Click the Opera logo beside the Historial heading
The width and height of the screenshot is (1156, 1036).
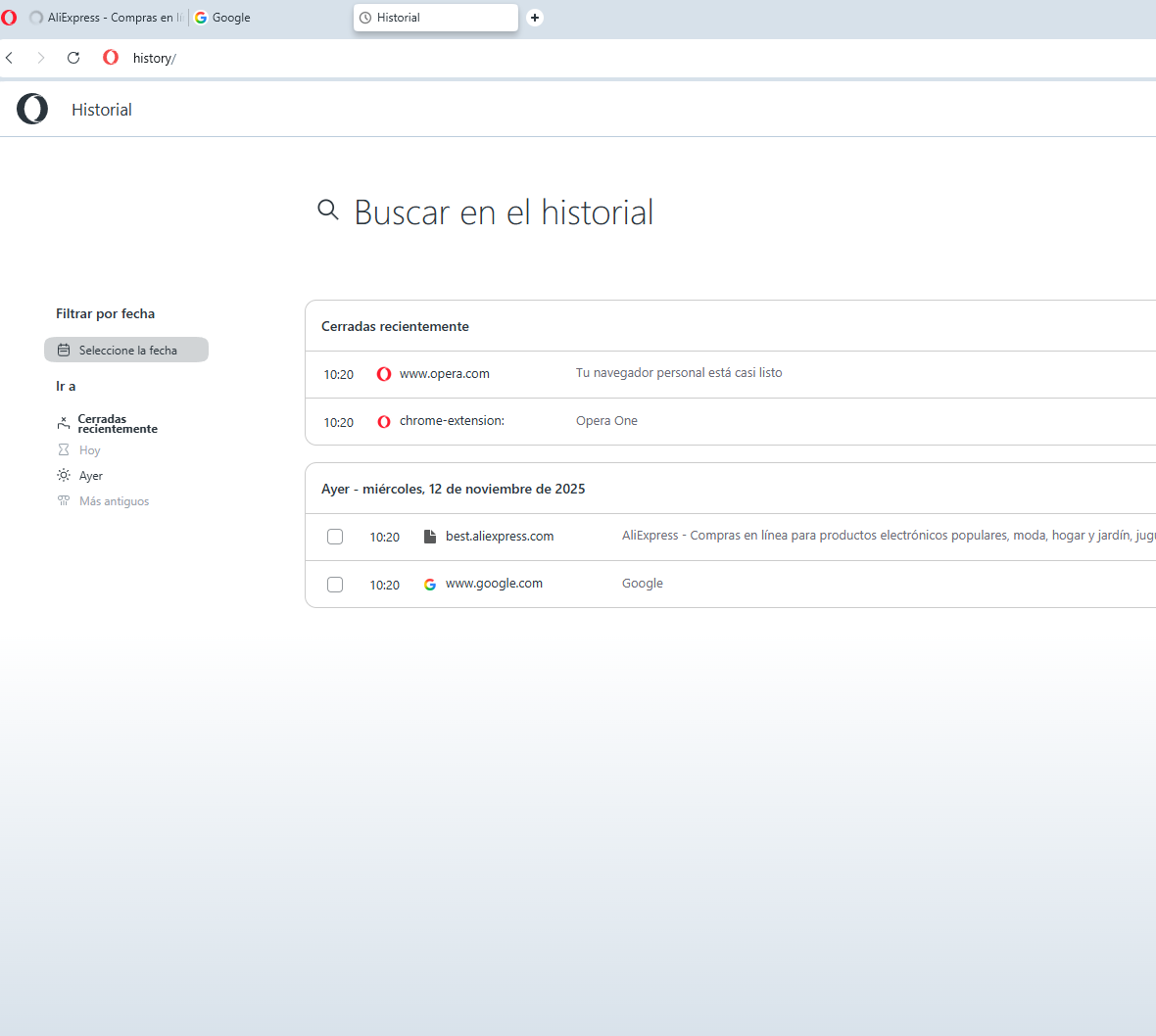[31, 109]
